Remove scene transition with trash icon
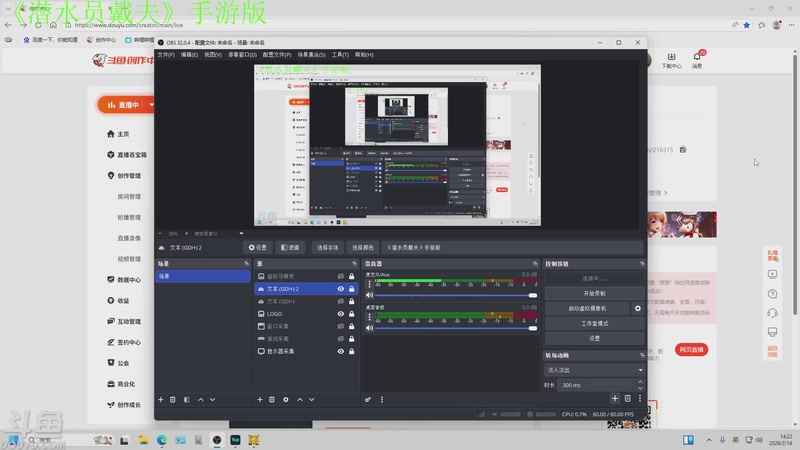The image size is (800, 450). (628, 398)
